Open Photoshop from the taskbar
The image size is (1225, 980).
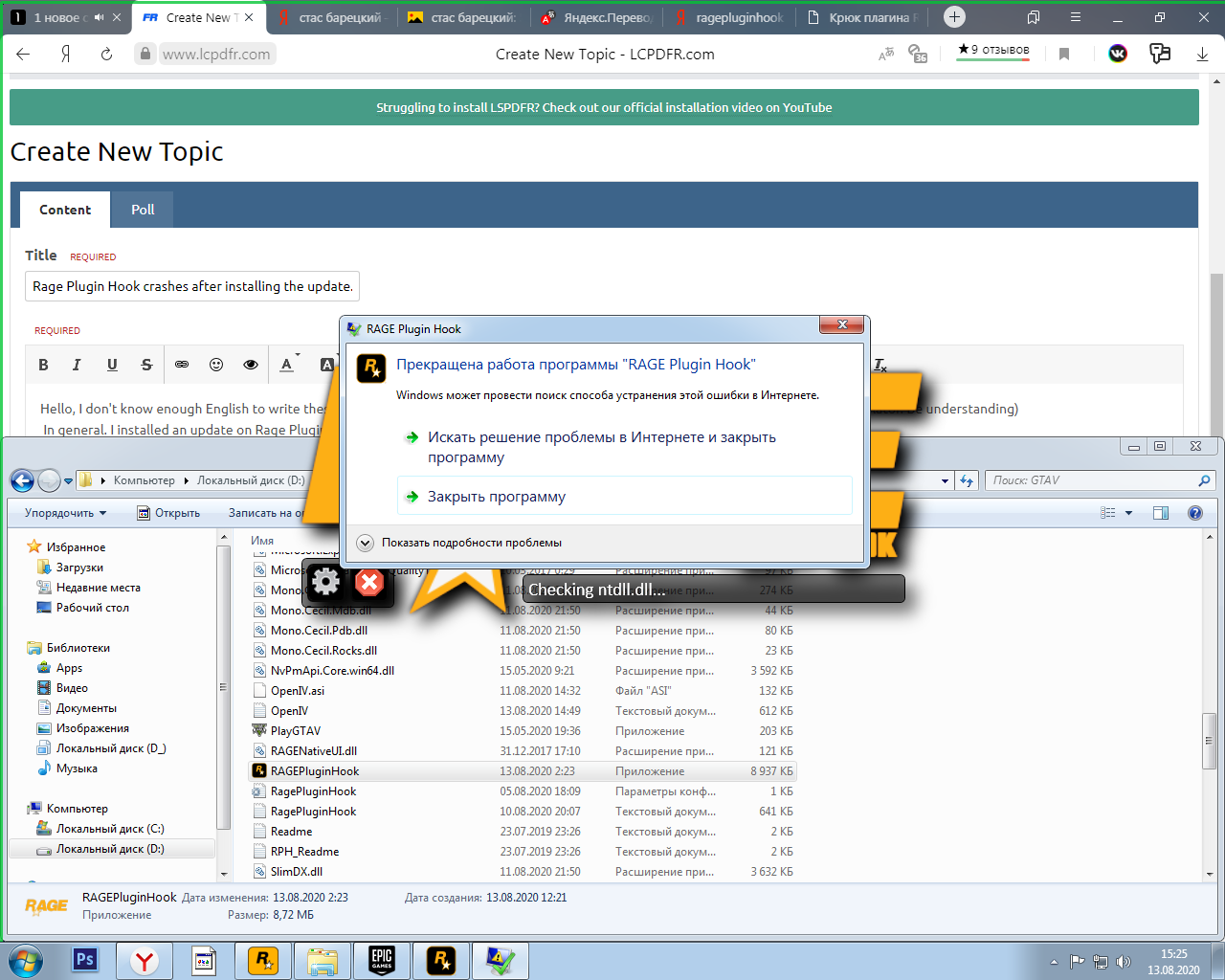coord(85,960)
